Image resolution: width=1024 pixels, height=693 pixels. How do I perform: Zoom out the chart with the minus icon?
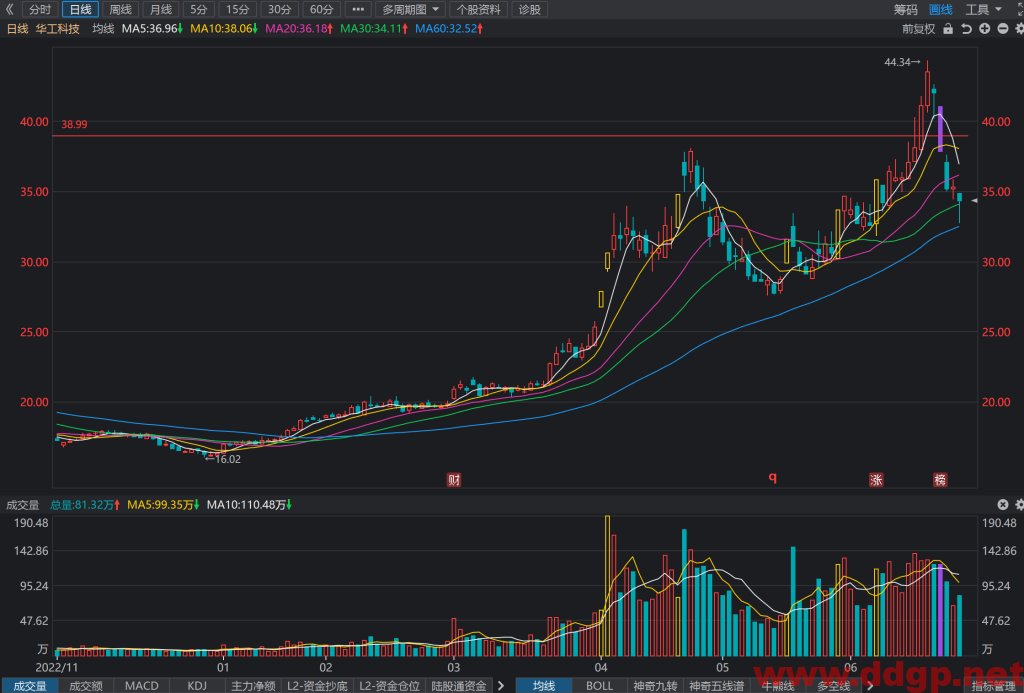point(1002,29)
